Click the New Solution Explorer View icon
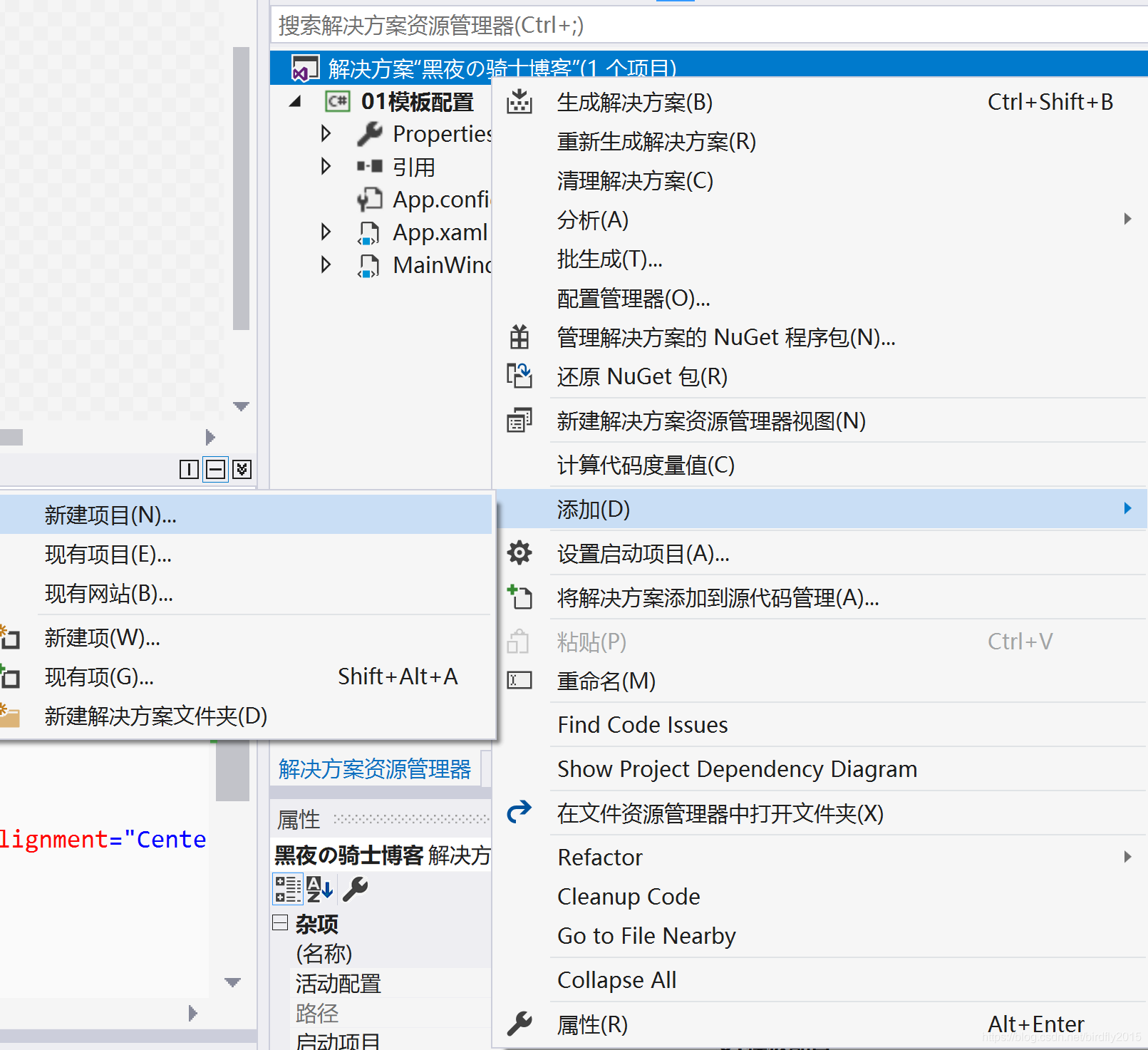The height and width of the screenshot is (1050, 1148). pos(519,421)
